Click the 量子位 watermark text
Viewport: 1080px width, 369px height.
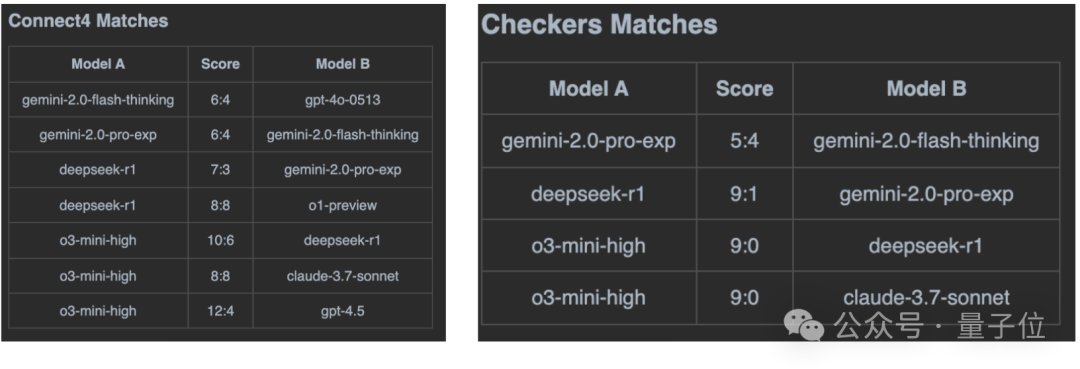pyautogui.click(x=1001, y=326)
